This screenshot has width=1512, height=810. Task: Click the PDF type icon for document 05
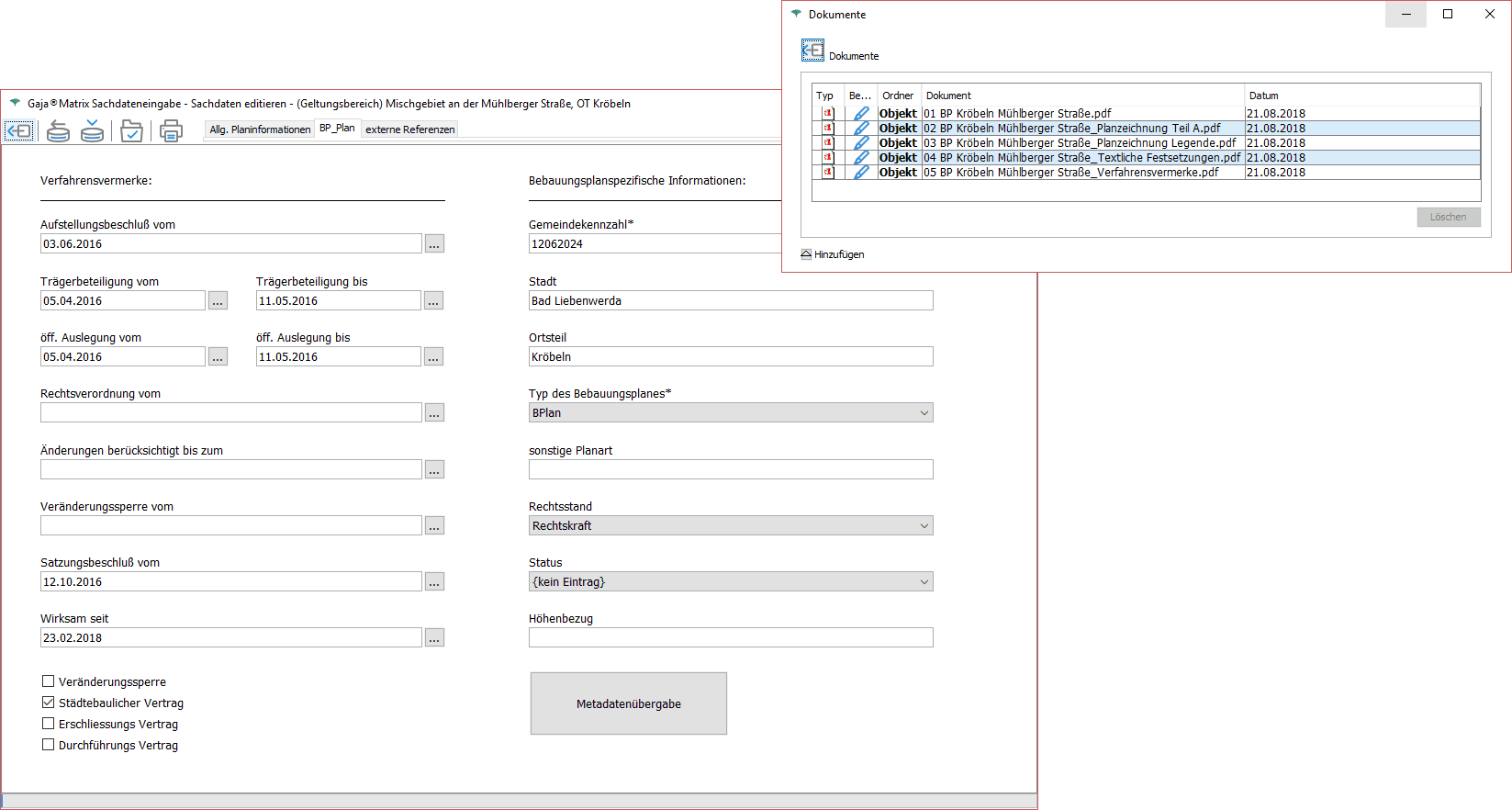point(828,173)
